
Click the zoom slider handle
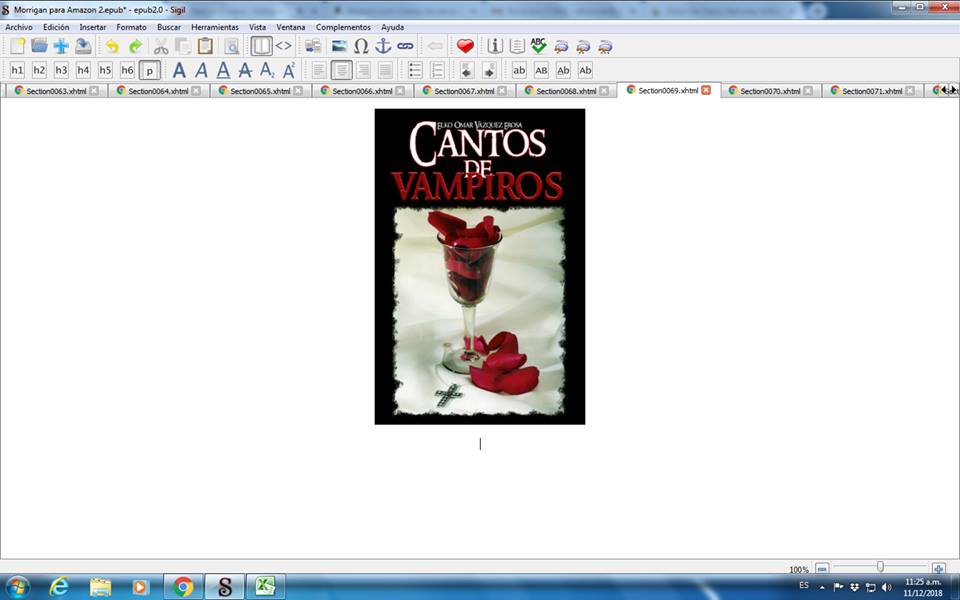[880, 567]
